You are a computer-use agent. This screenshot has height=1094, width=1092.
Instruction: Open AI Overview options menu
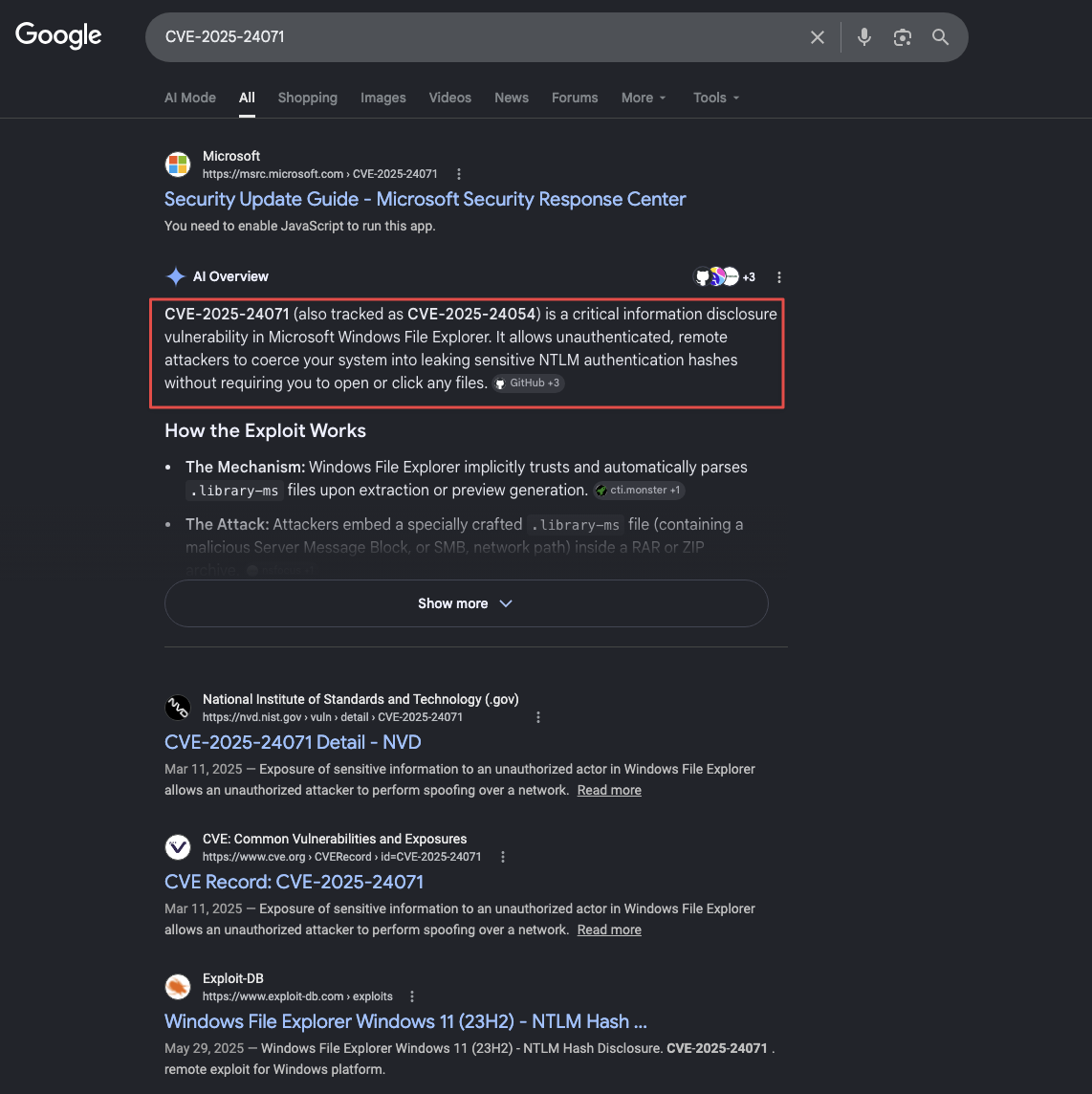pos(778,277)
